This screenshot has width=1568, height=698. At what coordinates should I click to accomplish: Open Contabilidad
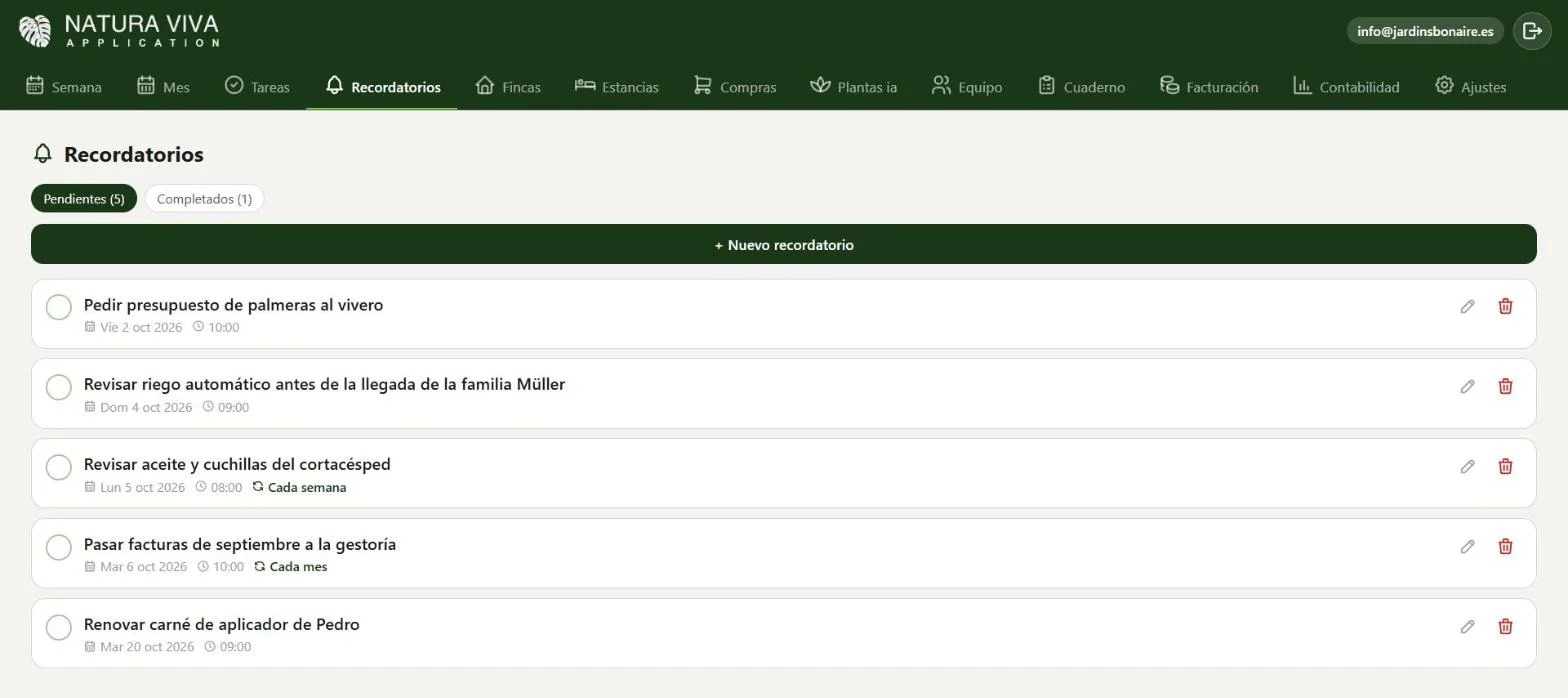[1346, 87]
